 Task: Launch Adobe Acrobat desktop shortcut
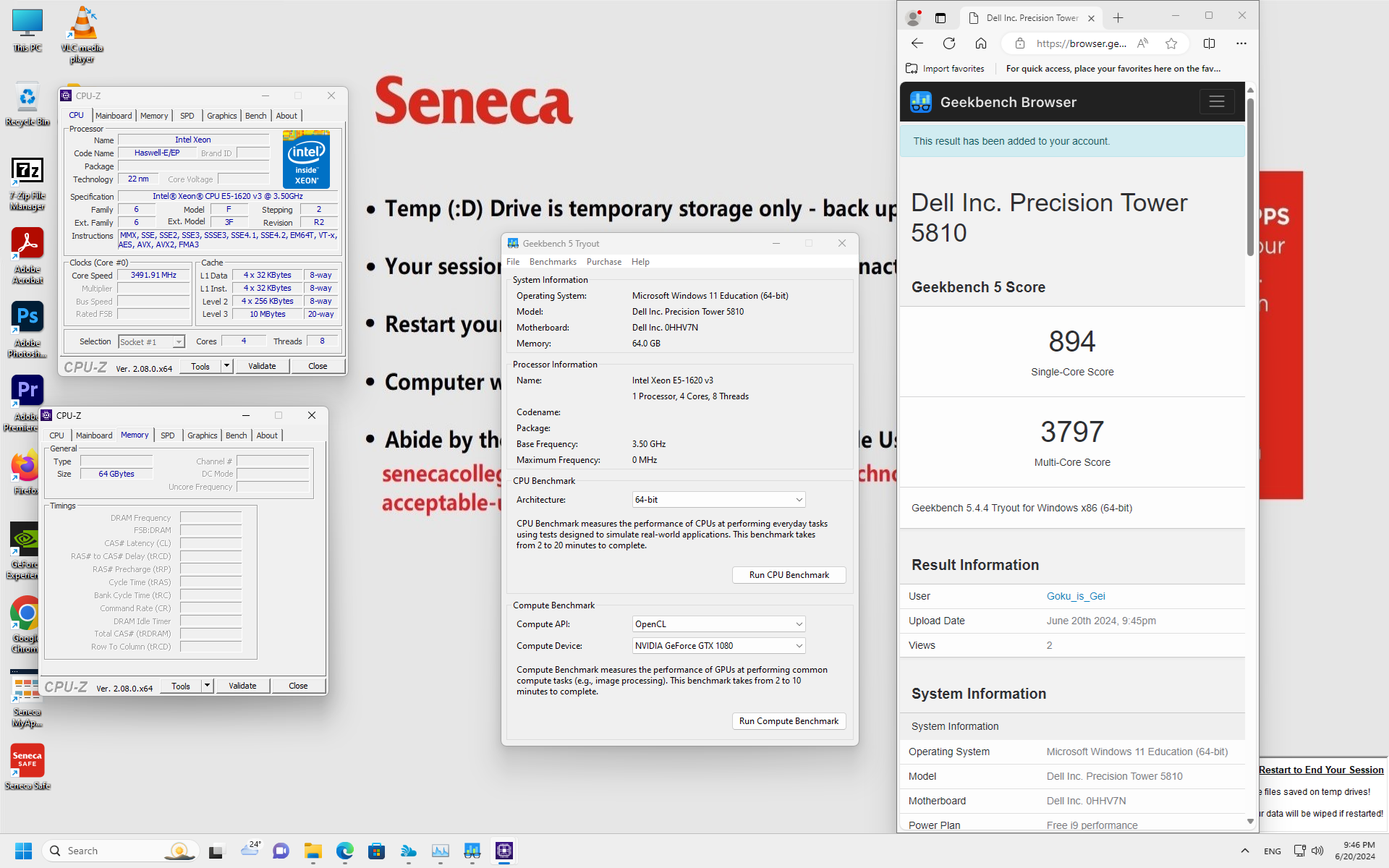27,256
